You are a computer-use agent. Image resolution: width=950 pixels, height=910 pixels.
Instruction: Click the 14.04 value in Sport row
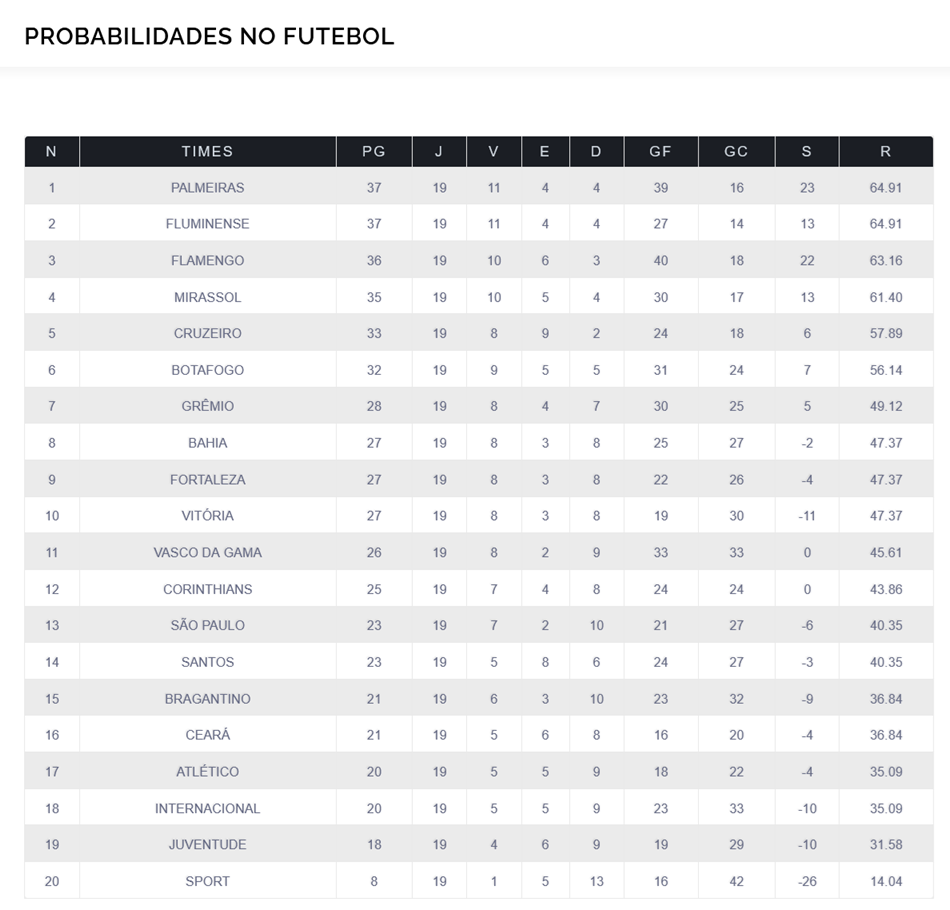885,881
